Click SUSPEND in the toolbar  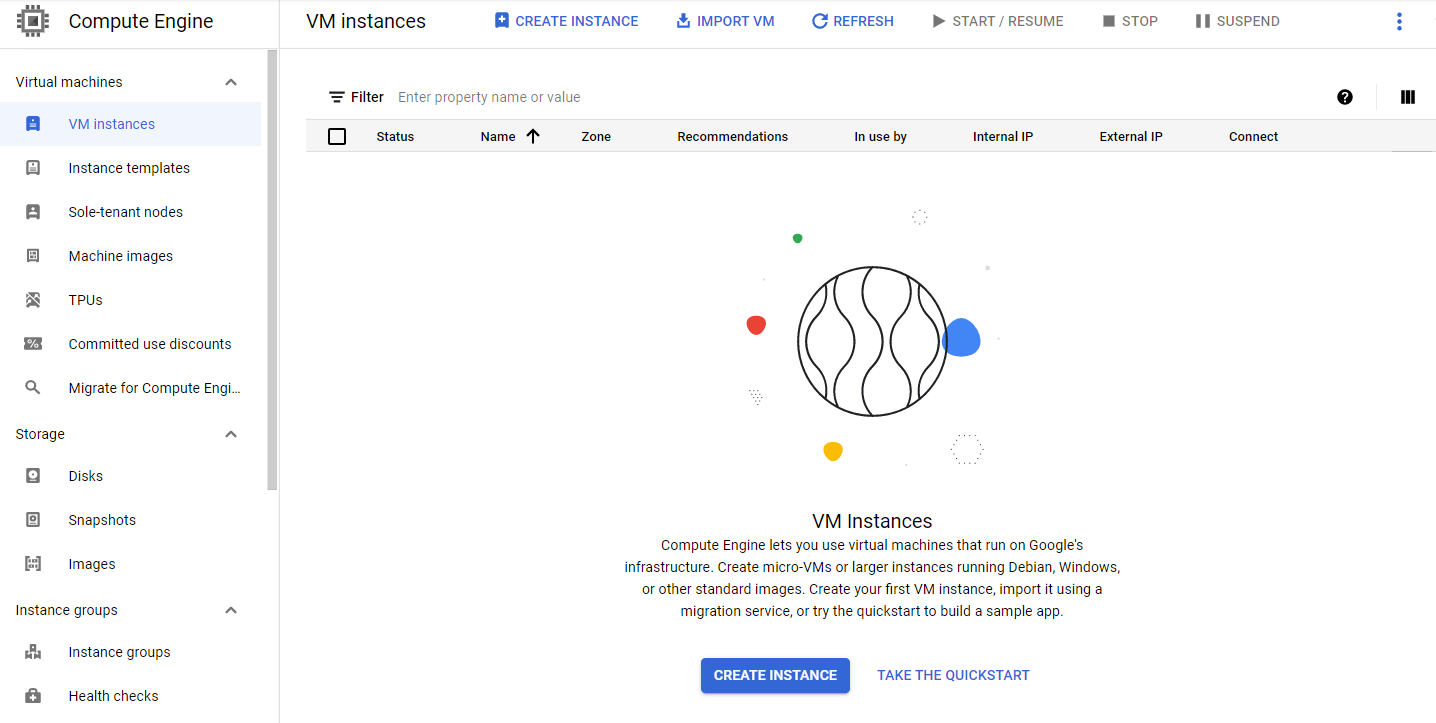click(x=1237, y=21)
